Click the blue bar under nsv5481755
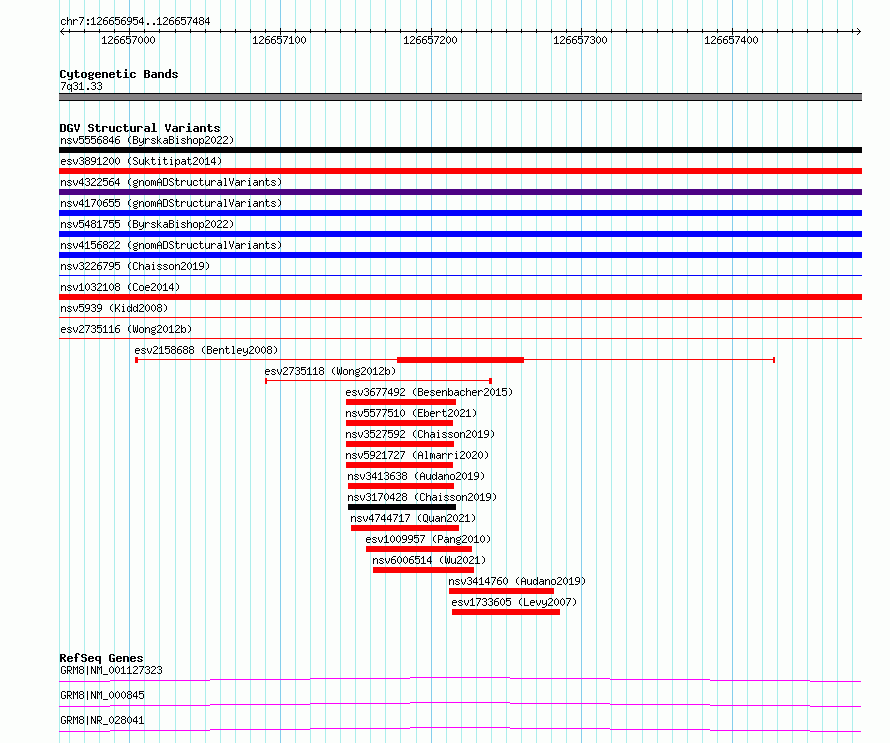 tap(460, 234)
